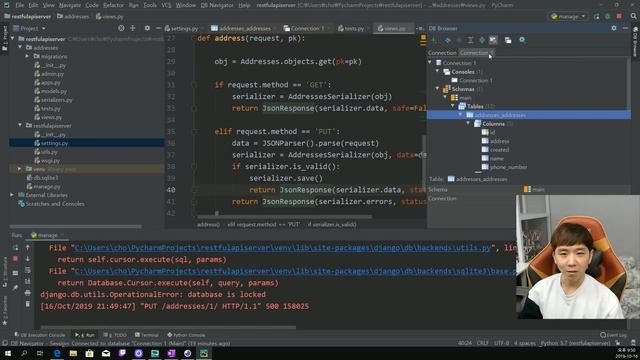The height and width of the screenshot is (360, 640).
Task: Open Search Everywhere magnifier icon
Action: coord(633,16)
